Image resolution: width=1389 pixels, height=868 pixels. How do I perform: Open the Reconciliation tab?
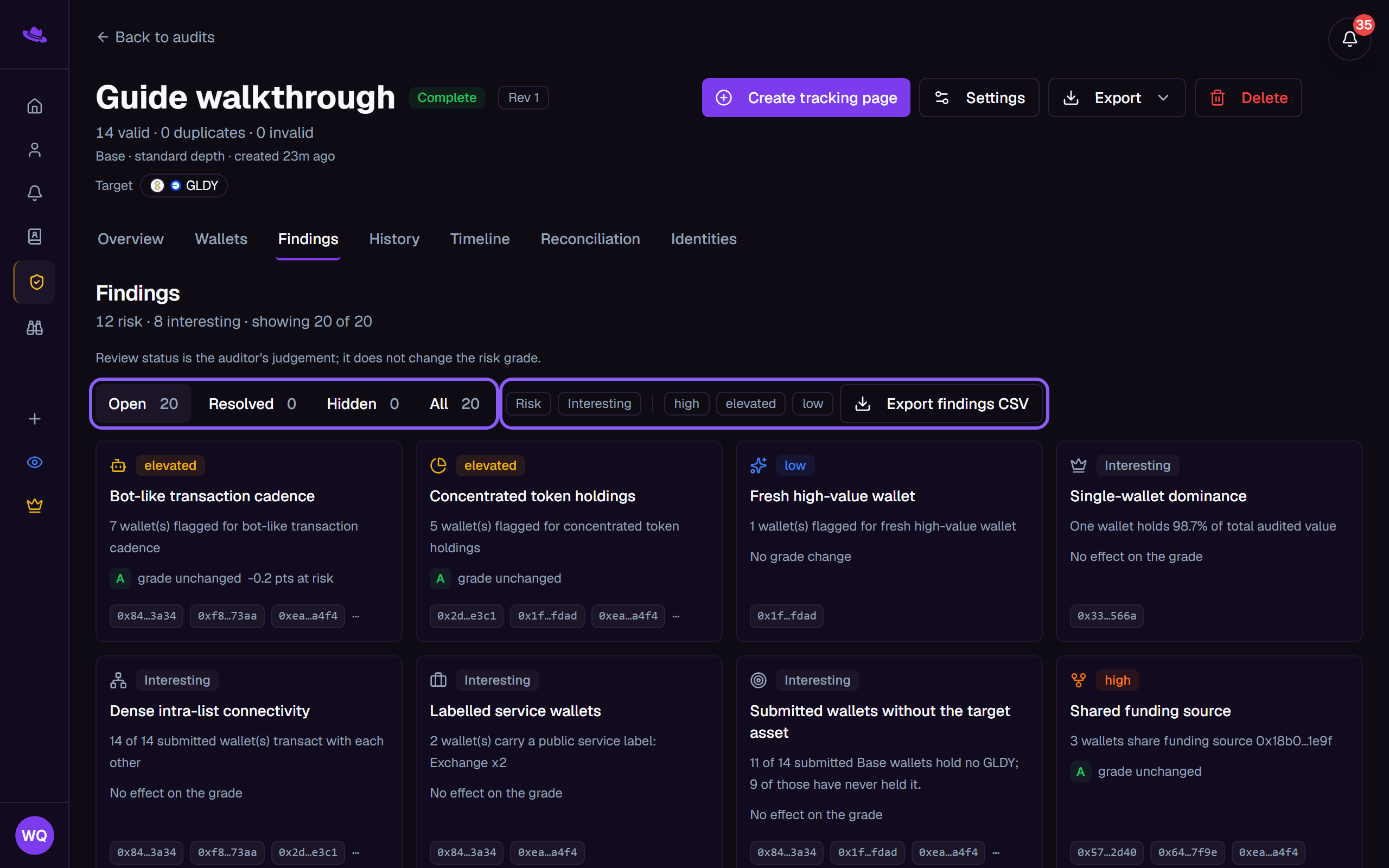tap(590, 239)
